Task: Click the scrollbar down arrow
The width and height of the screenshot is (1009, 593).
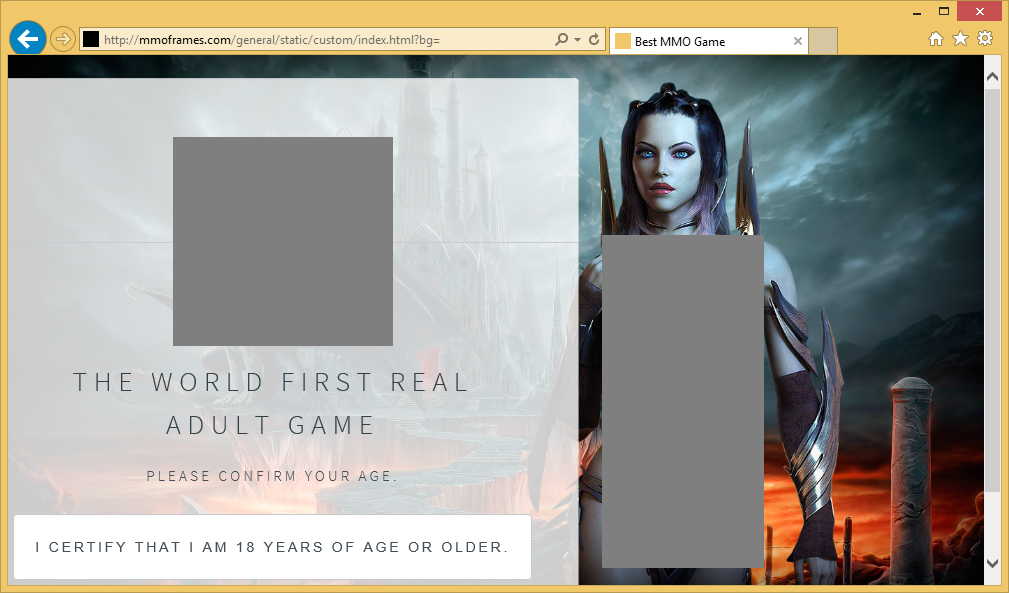Action: coord(992,564)
